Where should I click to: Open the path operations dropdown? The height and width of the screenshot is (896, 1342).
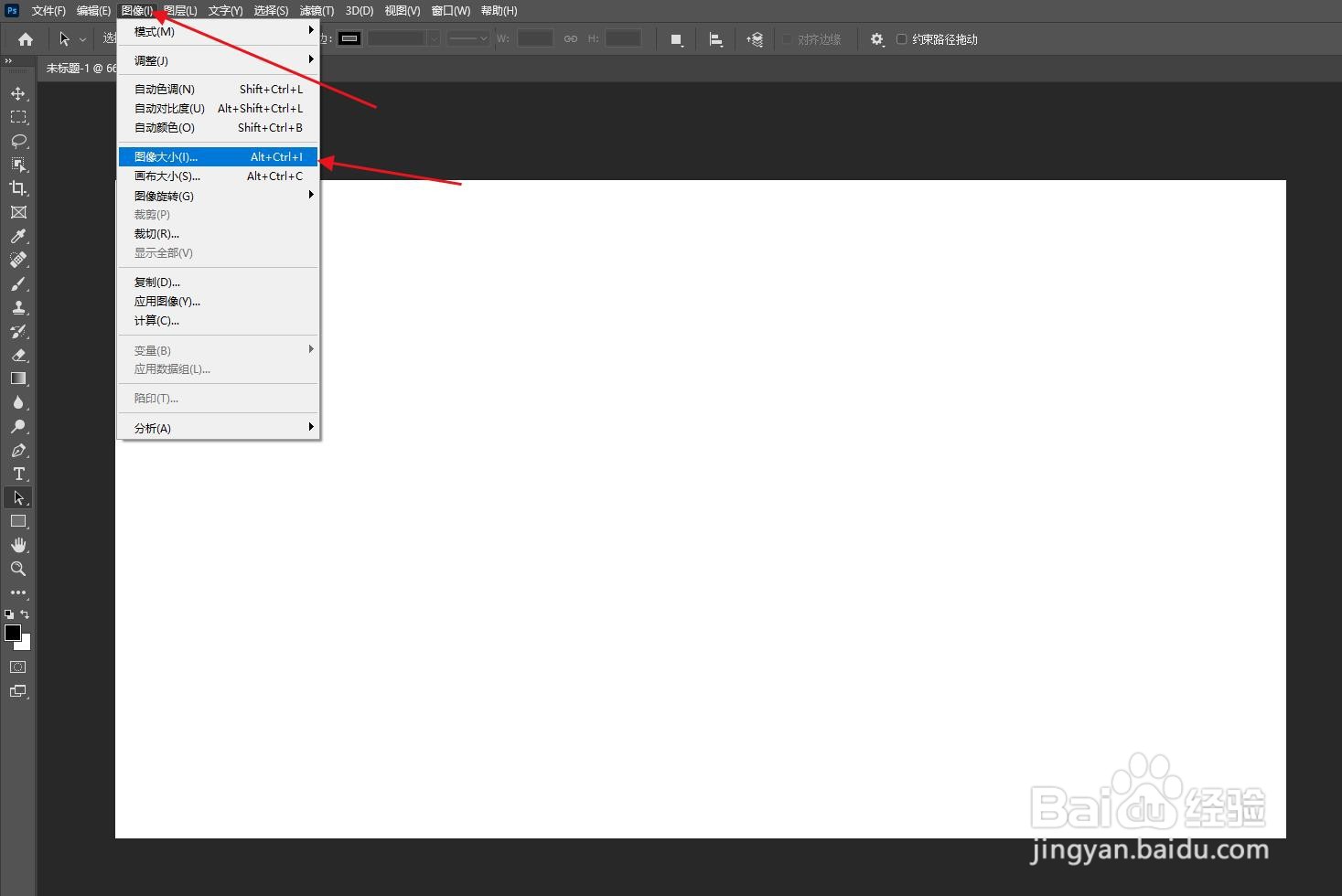point(677,39)
